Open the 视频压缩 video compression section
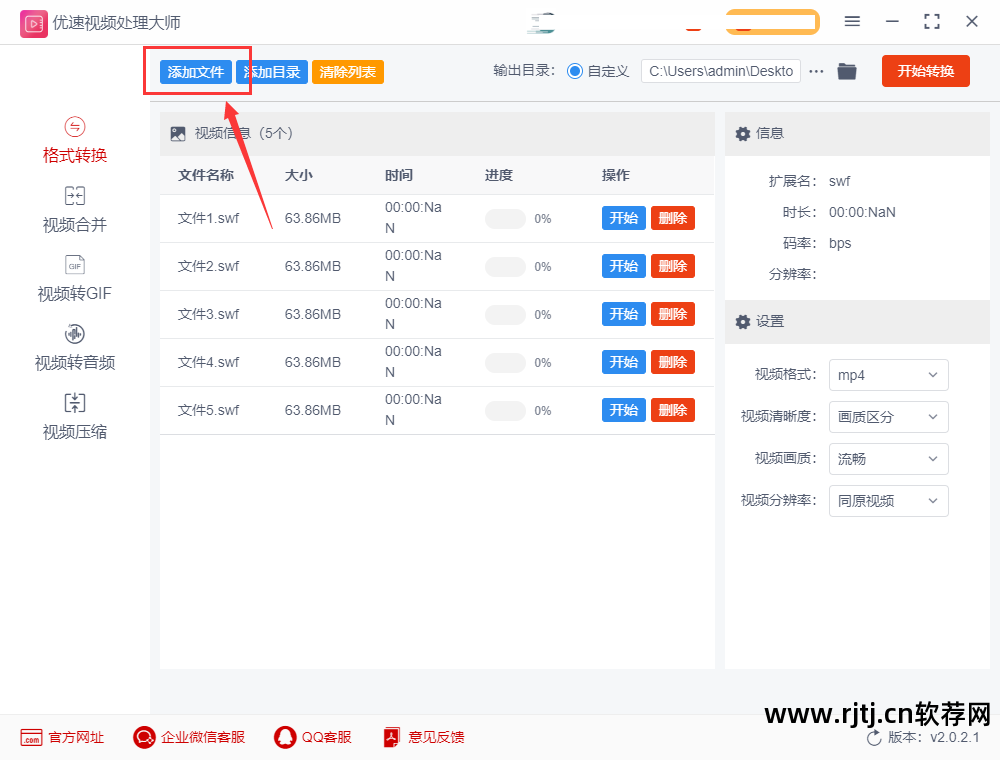 [x=75, y=417]
